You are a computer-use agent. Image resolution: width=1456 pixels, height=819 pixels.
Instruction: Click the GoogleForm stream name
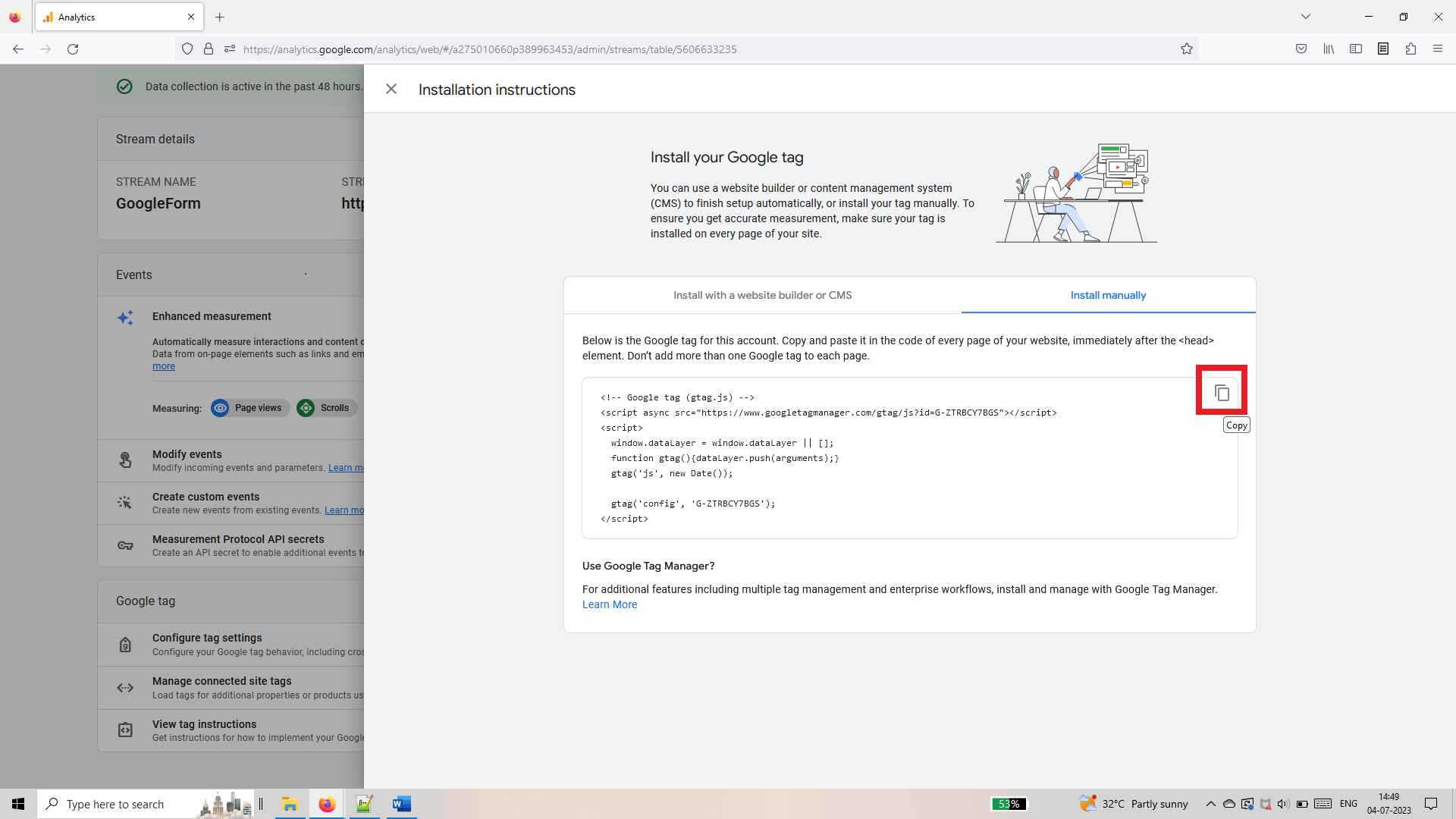click(158, 203)
